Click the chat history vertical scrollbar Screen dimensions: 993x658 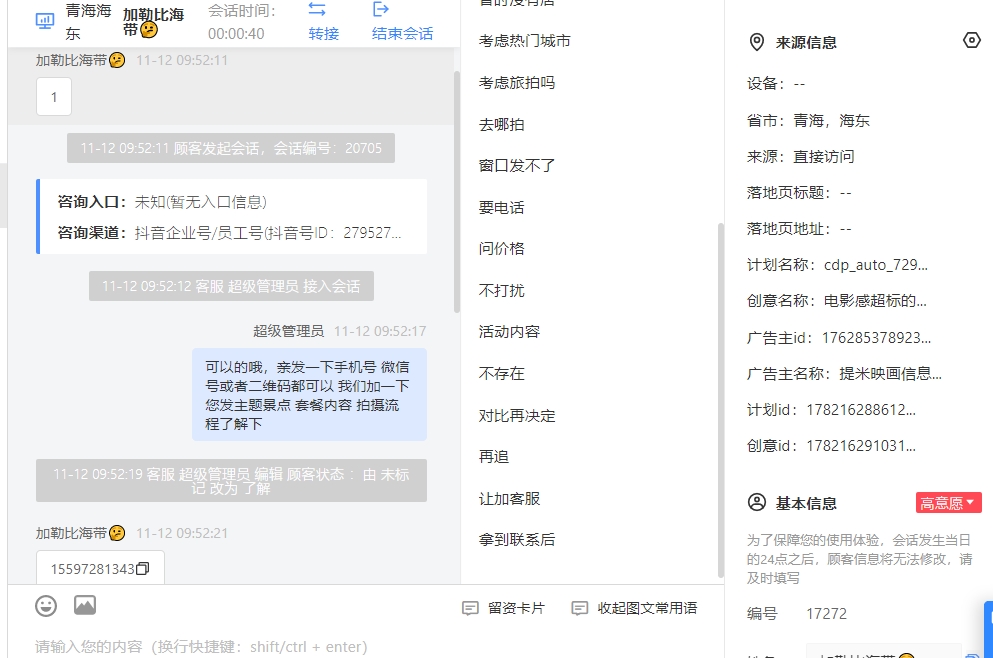[x=457, y=192]
